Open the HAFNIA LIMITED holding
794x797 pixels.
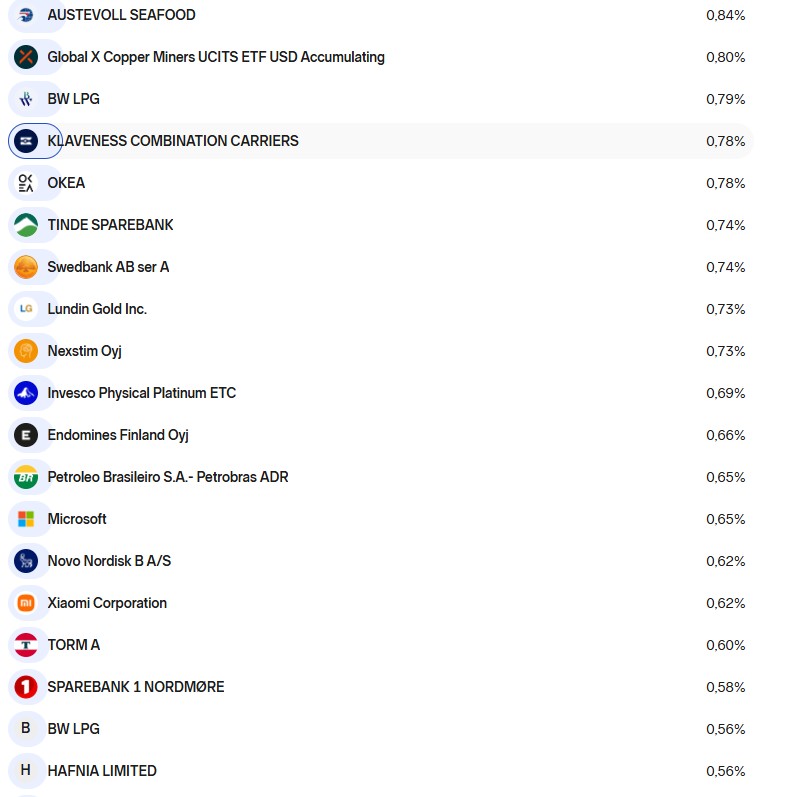(102, 771)
